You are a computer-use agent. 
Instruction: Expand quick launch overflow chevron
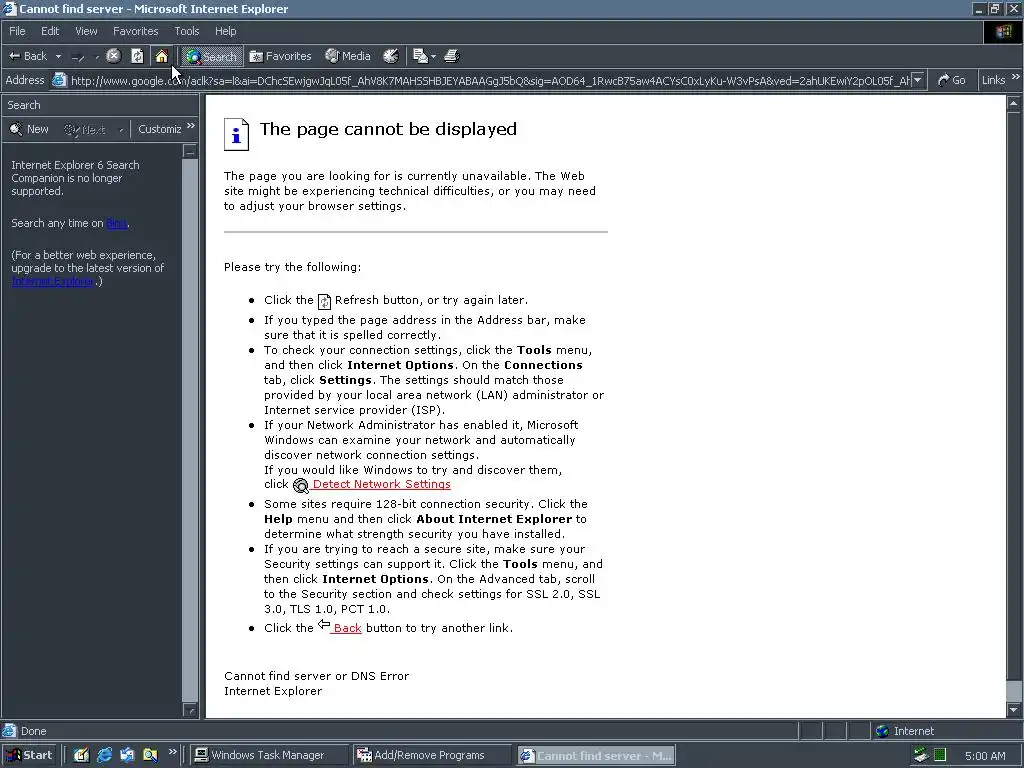coord(172,752)
